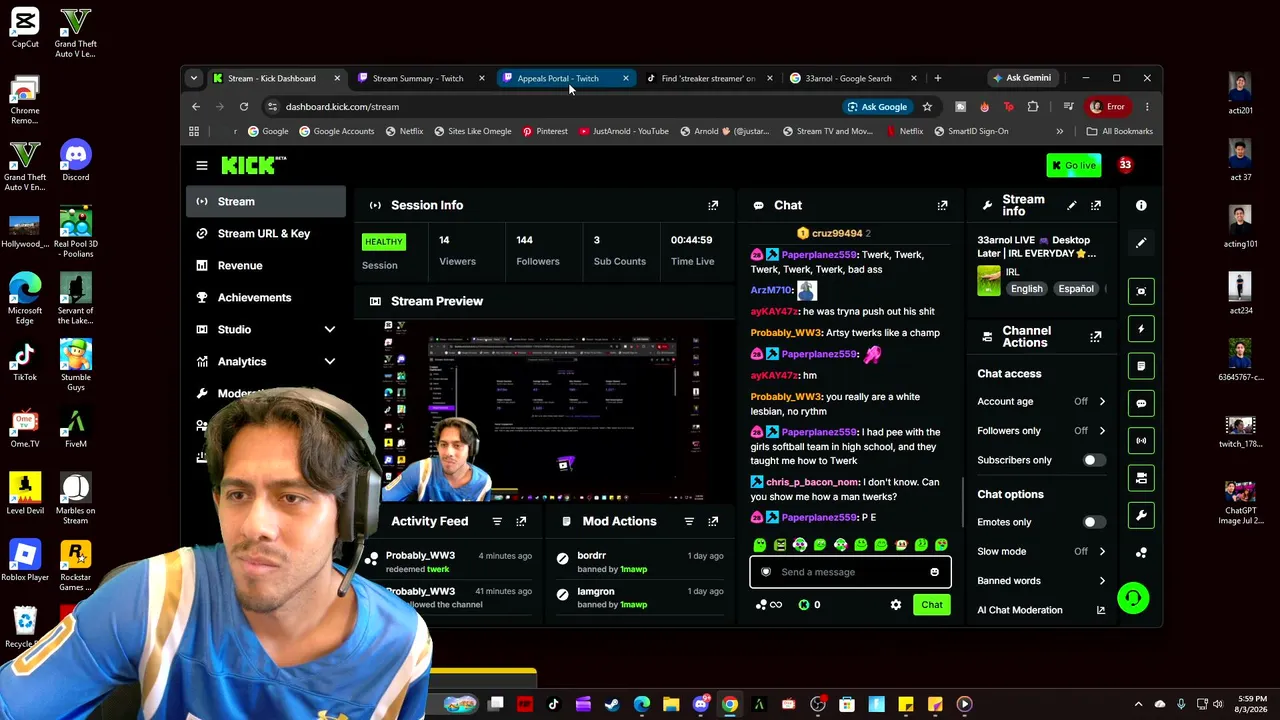Pop out the Stream info panel
This screenshot has width=1280, height=720.
click(1096, 205)
